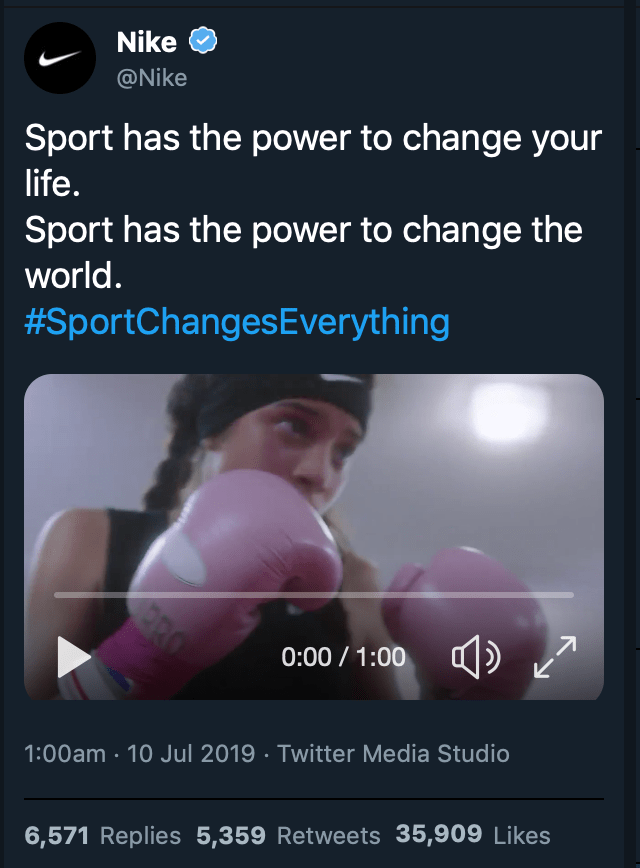This screenshot has height=868, width=640.
Task: Toggle video playback with the play button
Action: (74, 657)
